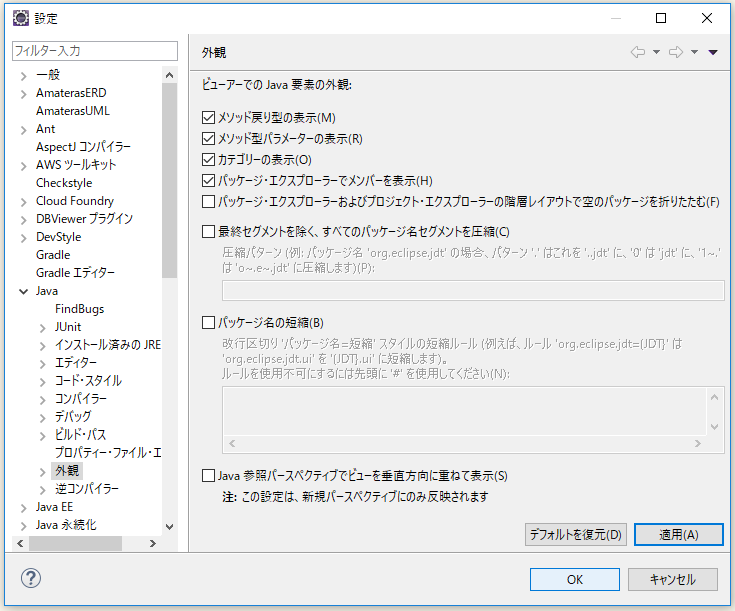Expand the エディター node arrow

[43, 364]
